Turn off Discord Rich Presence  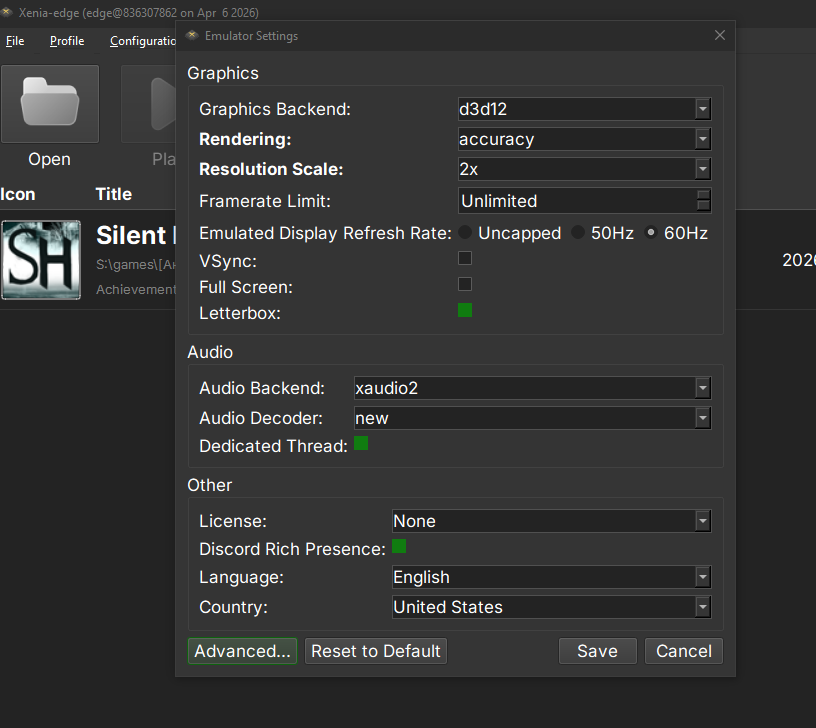click(x=399, y=546)
